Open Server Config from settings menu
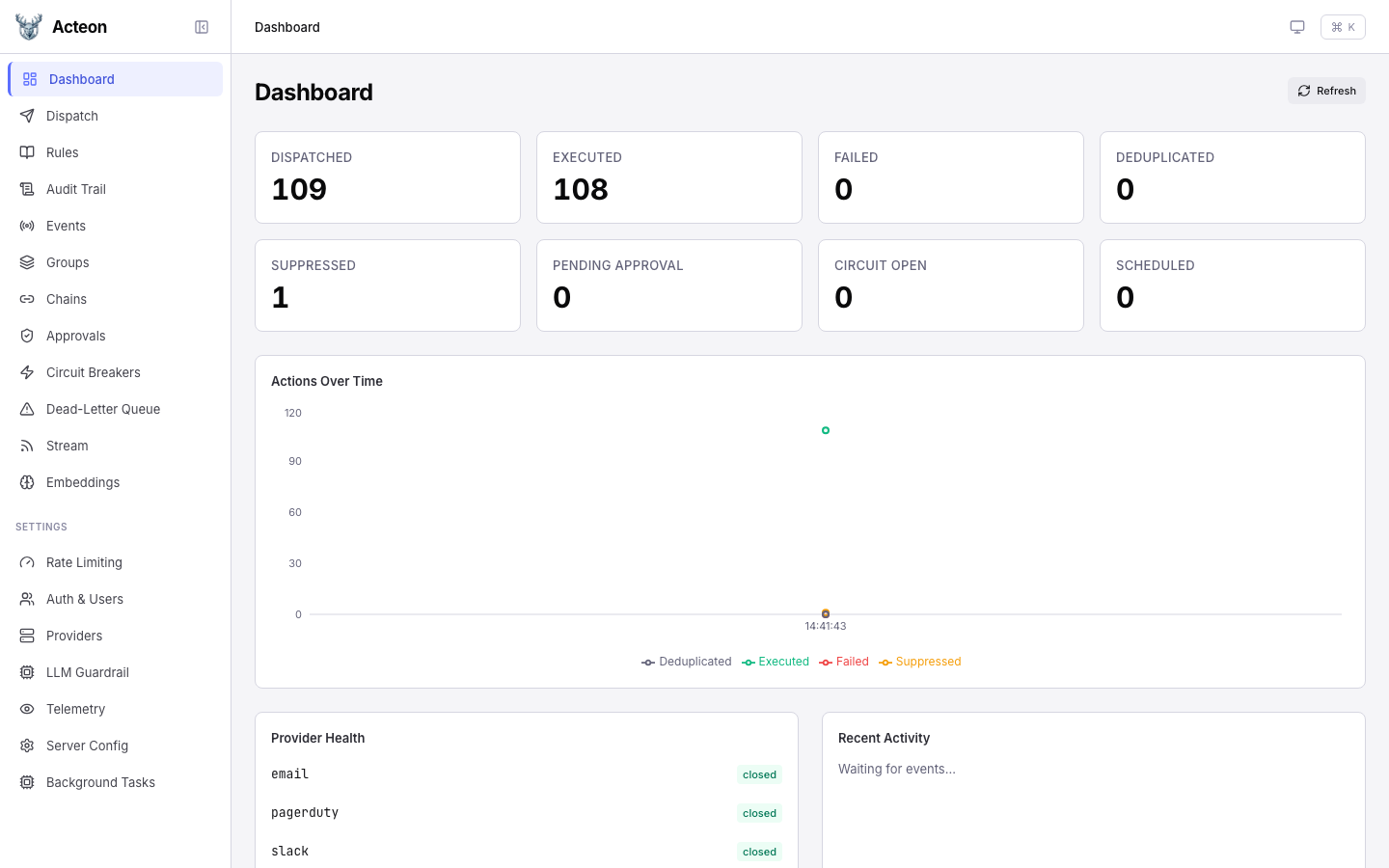Image resolution: width=1389 pixels, height=868 pixels. click(87, 746)
